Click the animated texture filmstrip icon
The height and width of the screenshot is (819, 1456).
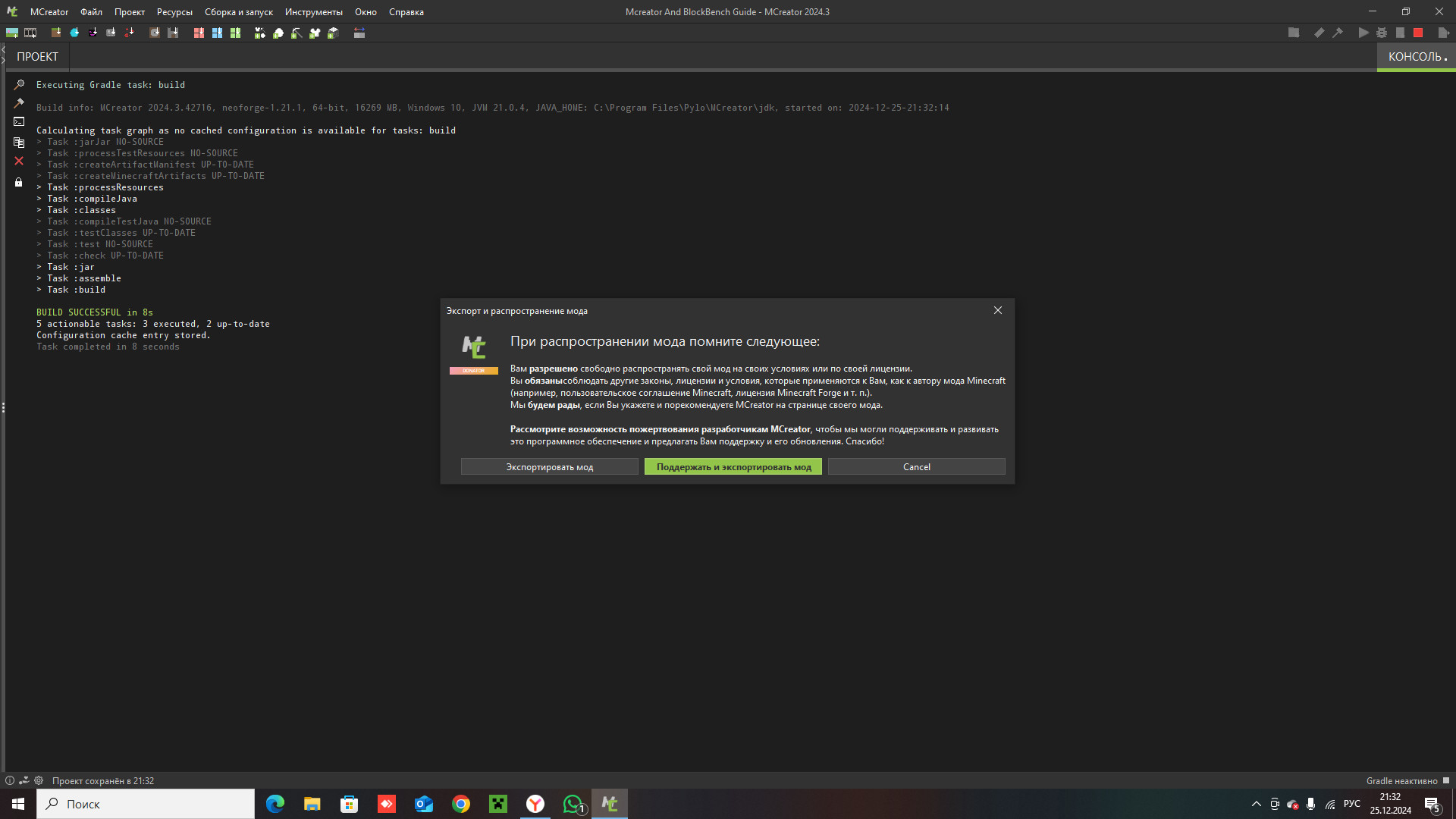coord(30,33)
